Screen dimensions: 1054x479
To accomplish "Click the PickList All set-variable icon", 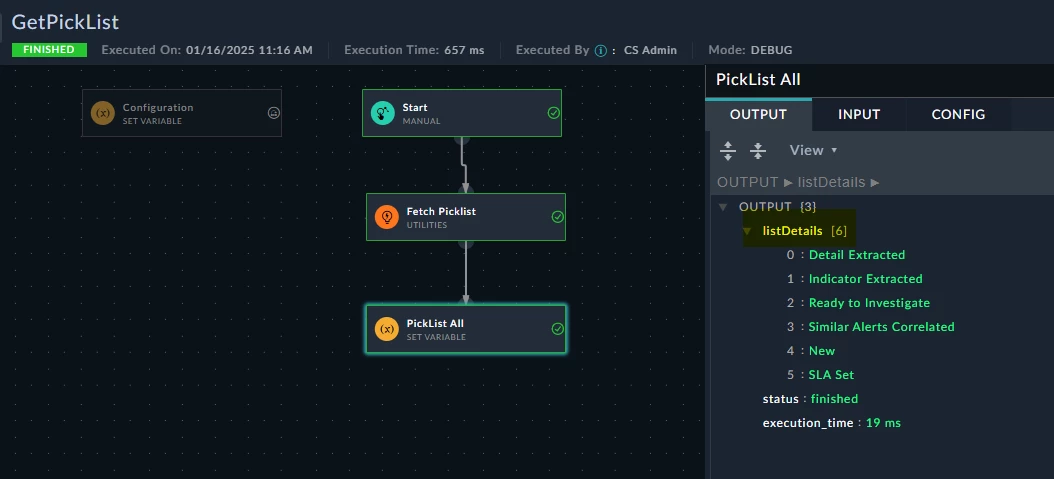I will click(x=387, y=329).
